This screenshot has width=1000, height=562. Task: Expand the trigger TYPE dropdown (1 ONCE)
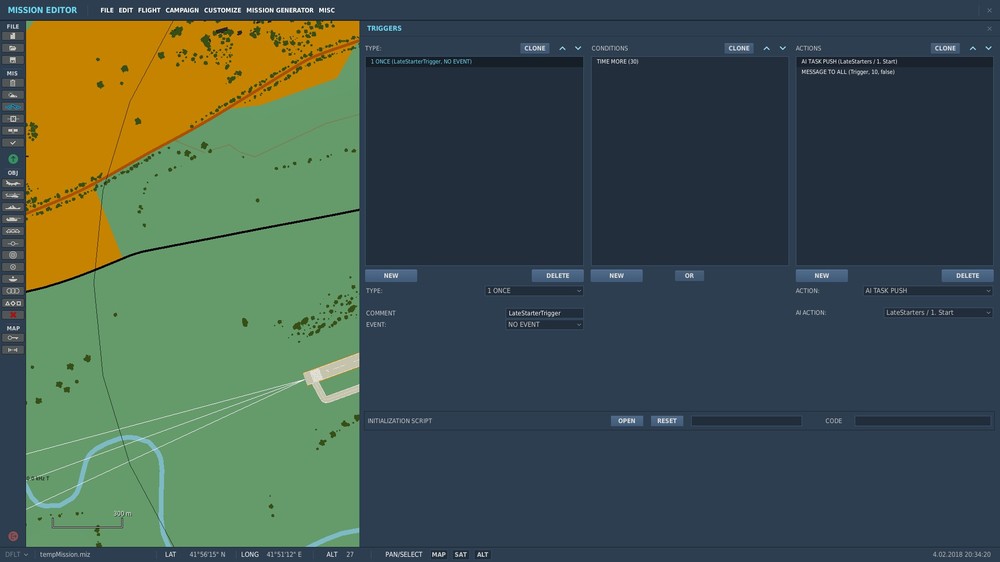(x=534, y=291)
